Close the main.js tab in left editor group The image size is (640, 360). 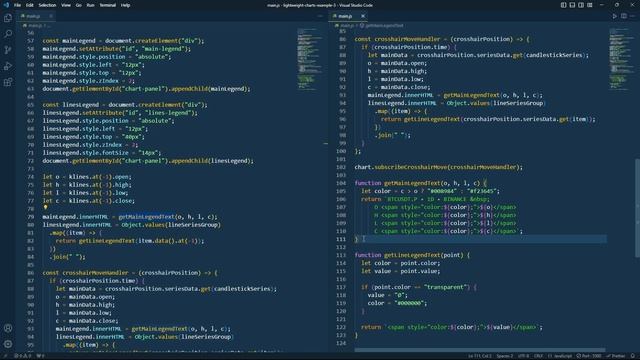[x=51, y=16]
